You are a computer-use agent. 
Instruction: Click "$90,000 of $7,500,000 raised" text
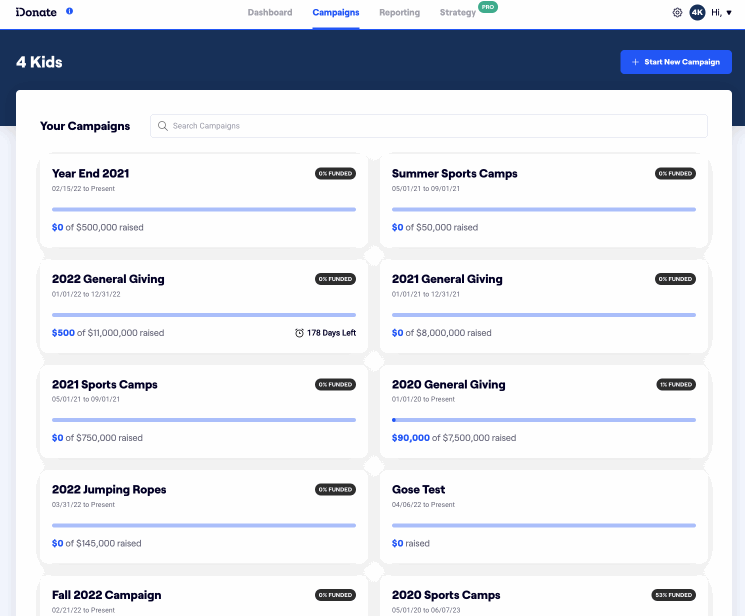[x=454, y=438]
